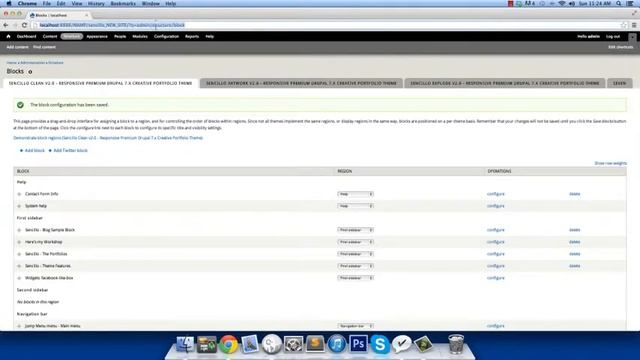Viewport: 640px width, 360px height.
Task: Click the Add content shortcut
Action: tap(18, 47)
